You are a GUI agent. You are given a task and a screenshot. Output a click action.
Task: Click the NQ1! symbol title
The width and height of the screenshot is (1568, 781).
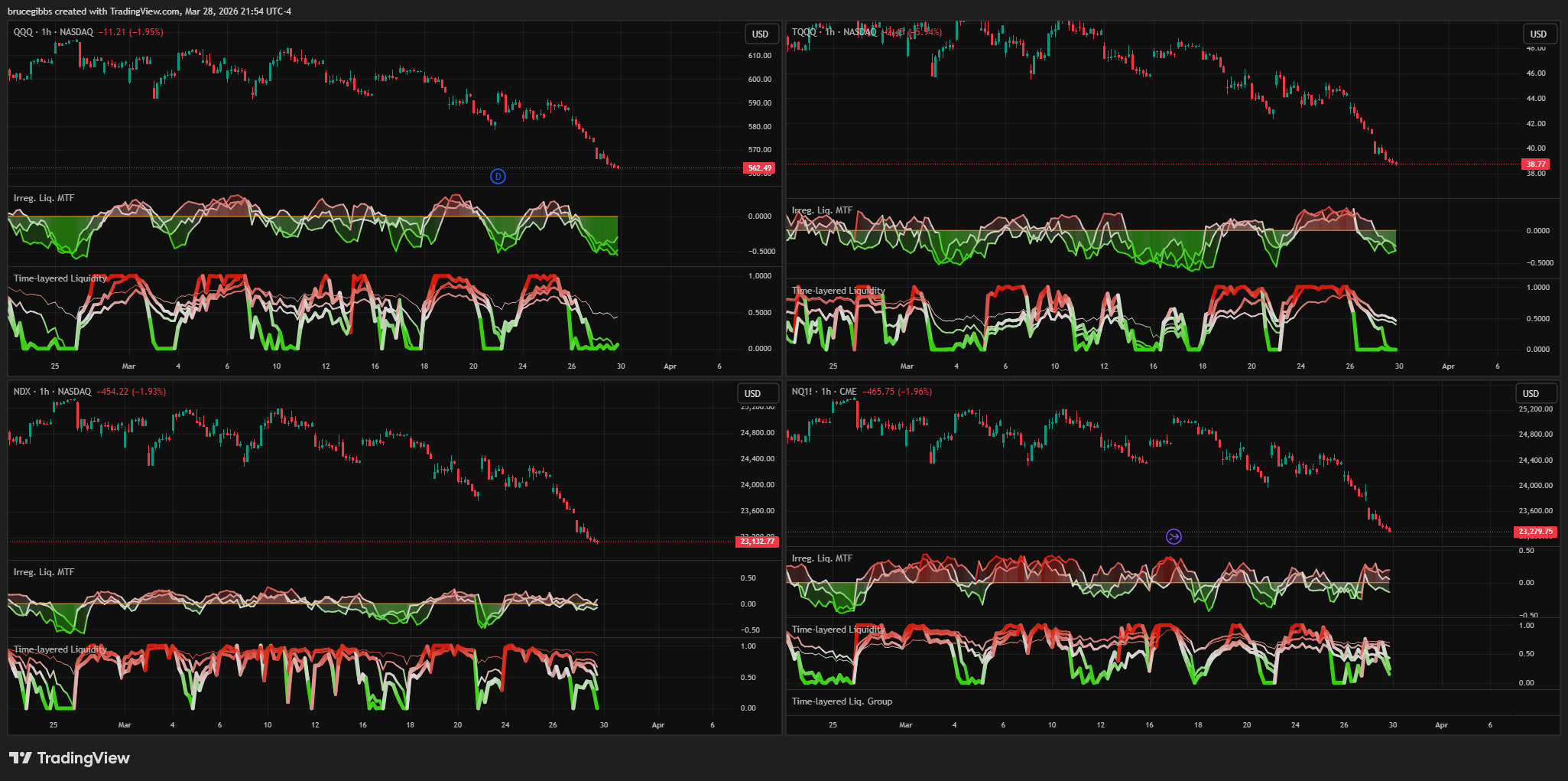pos(802,392)
